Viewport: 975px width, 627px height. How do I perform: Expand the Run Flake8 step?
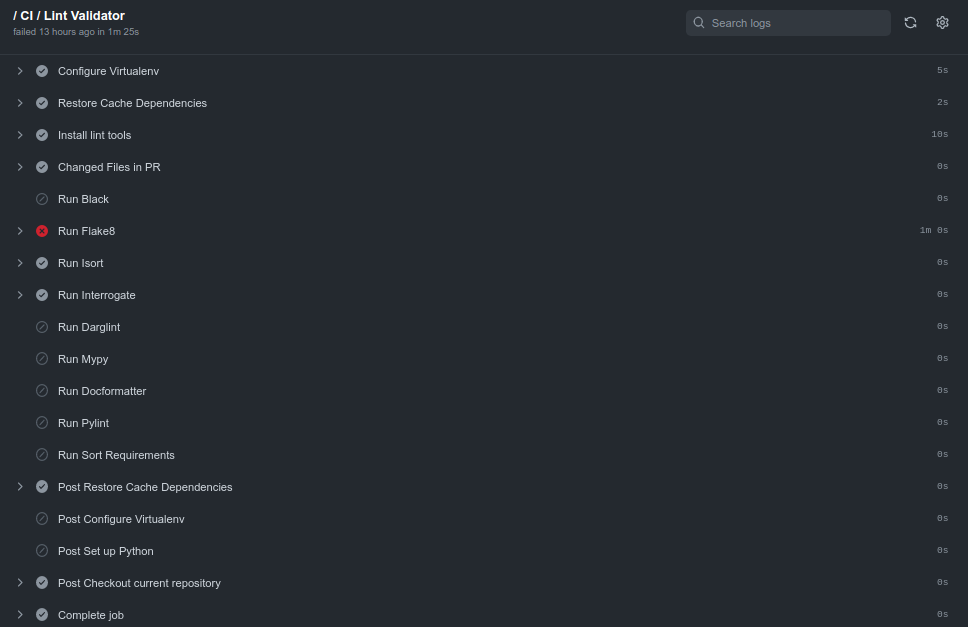pyautogui.click(x=19, y=230)
